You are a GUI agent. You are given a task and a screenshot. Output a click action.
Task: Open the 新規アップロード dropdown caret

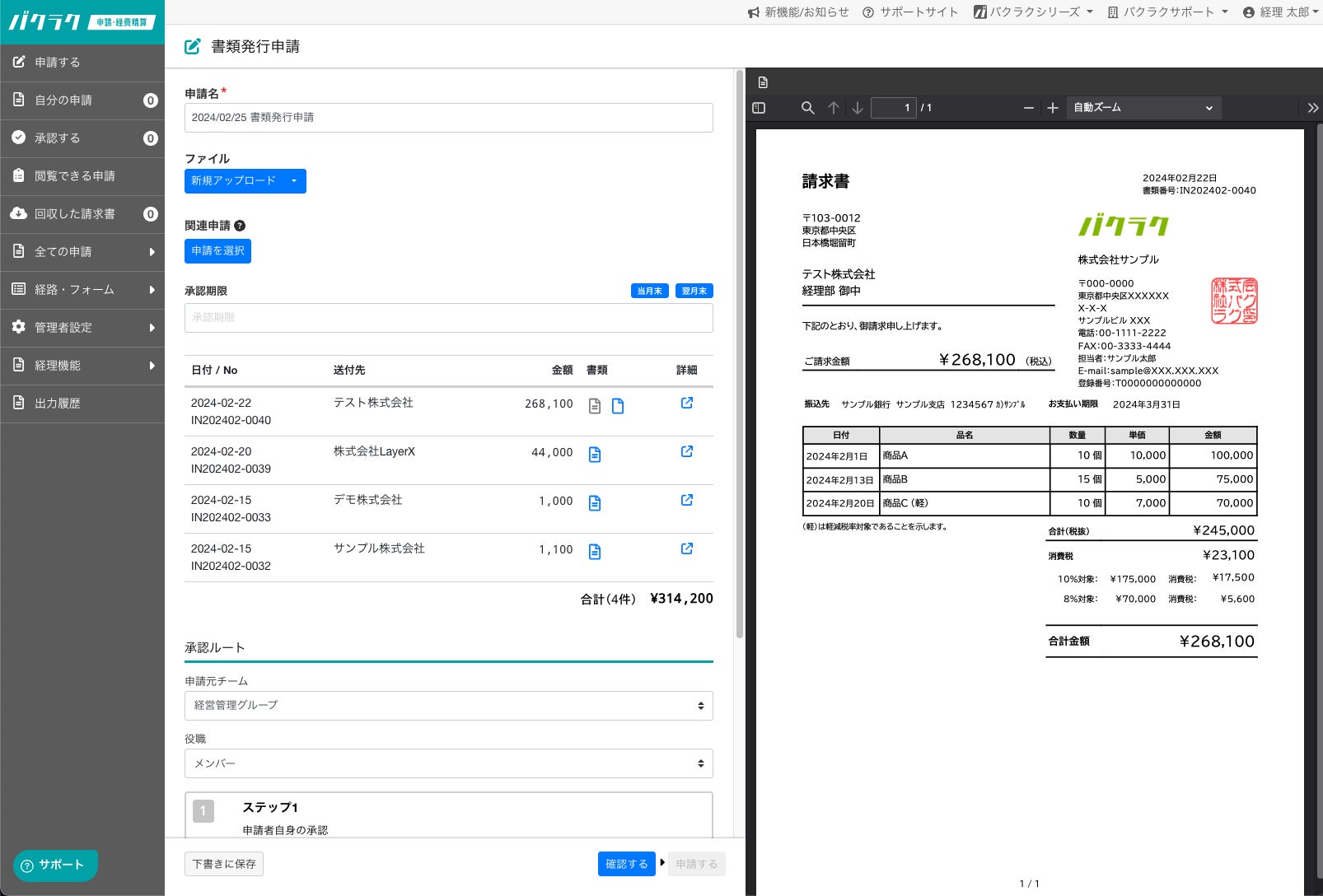pyautogui.click(x=294, y=181)
